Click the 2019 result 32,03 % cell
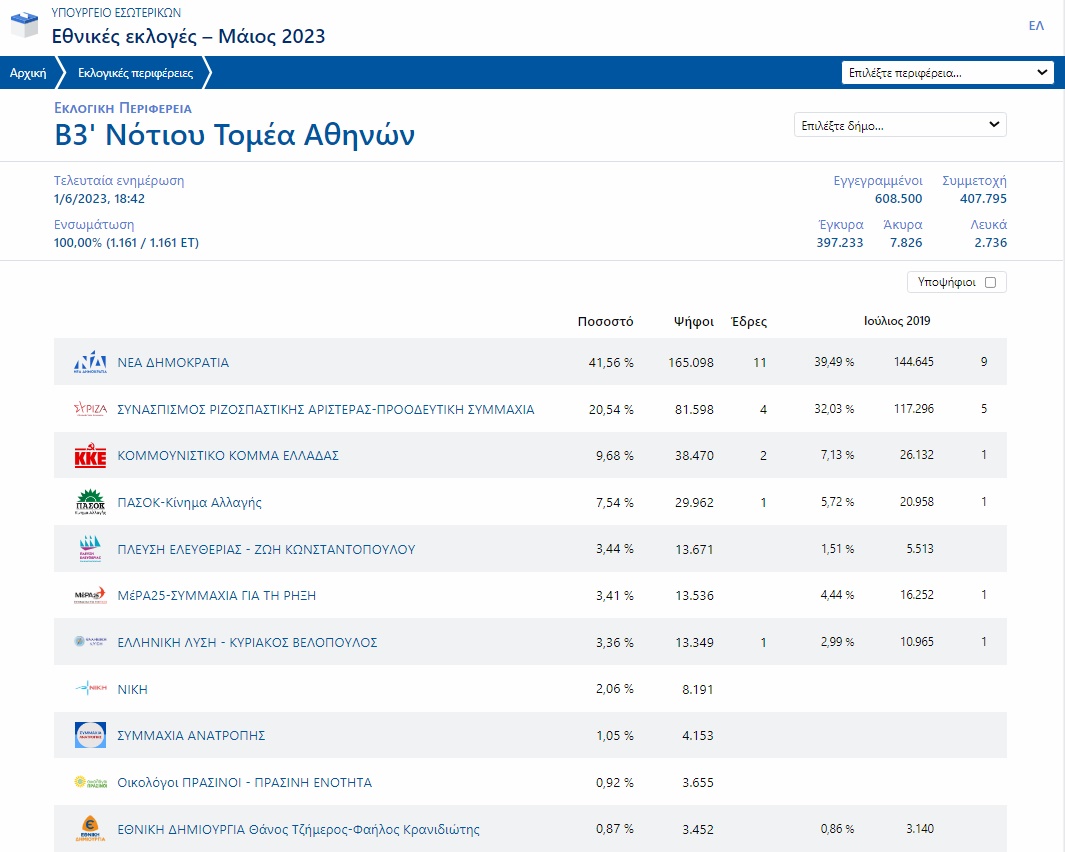Screen dimensions: 1065x852 click(834, 408)
